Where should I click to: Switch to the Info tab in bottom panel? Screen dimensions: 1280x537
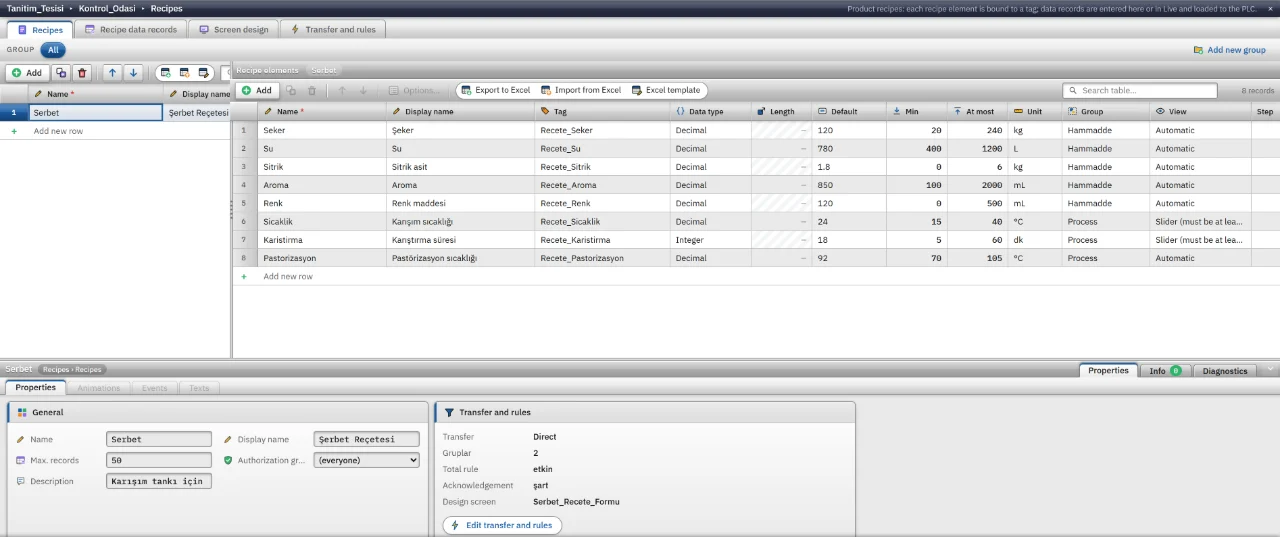1165,371
